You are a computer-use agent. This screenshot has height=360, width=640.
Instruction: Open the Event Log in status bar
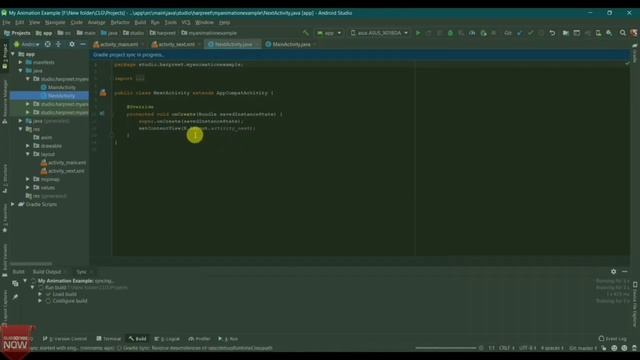(x=612, y=338)
